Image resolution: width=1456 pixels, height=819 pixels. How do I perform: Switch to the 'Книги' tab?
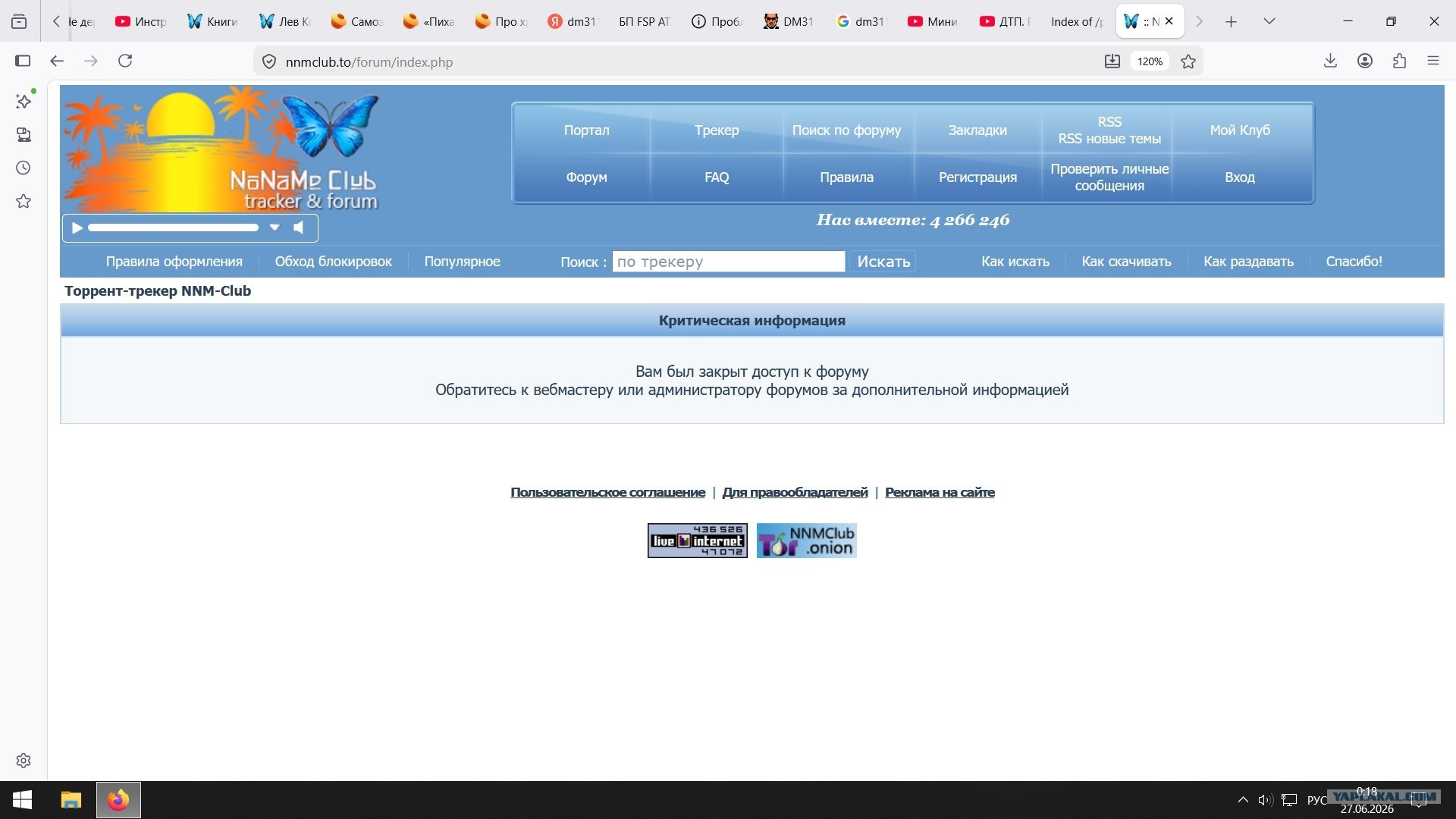point(213,21)
